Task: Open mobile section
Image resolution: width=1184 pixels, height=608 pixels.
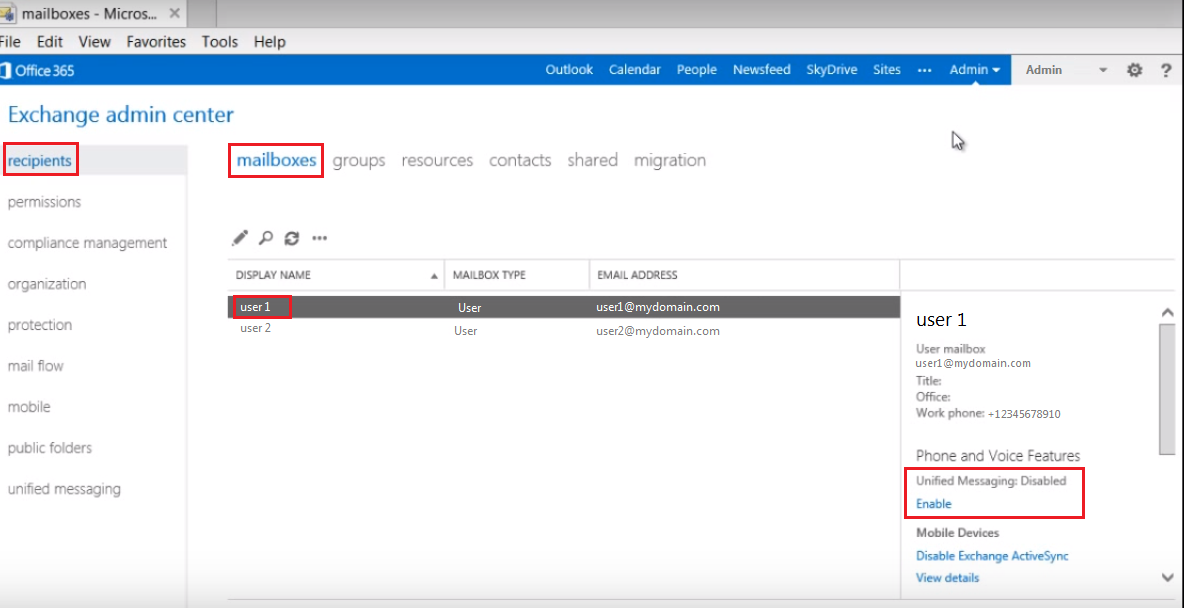Action: 29,407
